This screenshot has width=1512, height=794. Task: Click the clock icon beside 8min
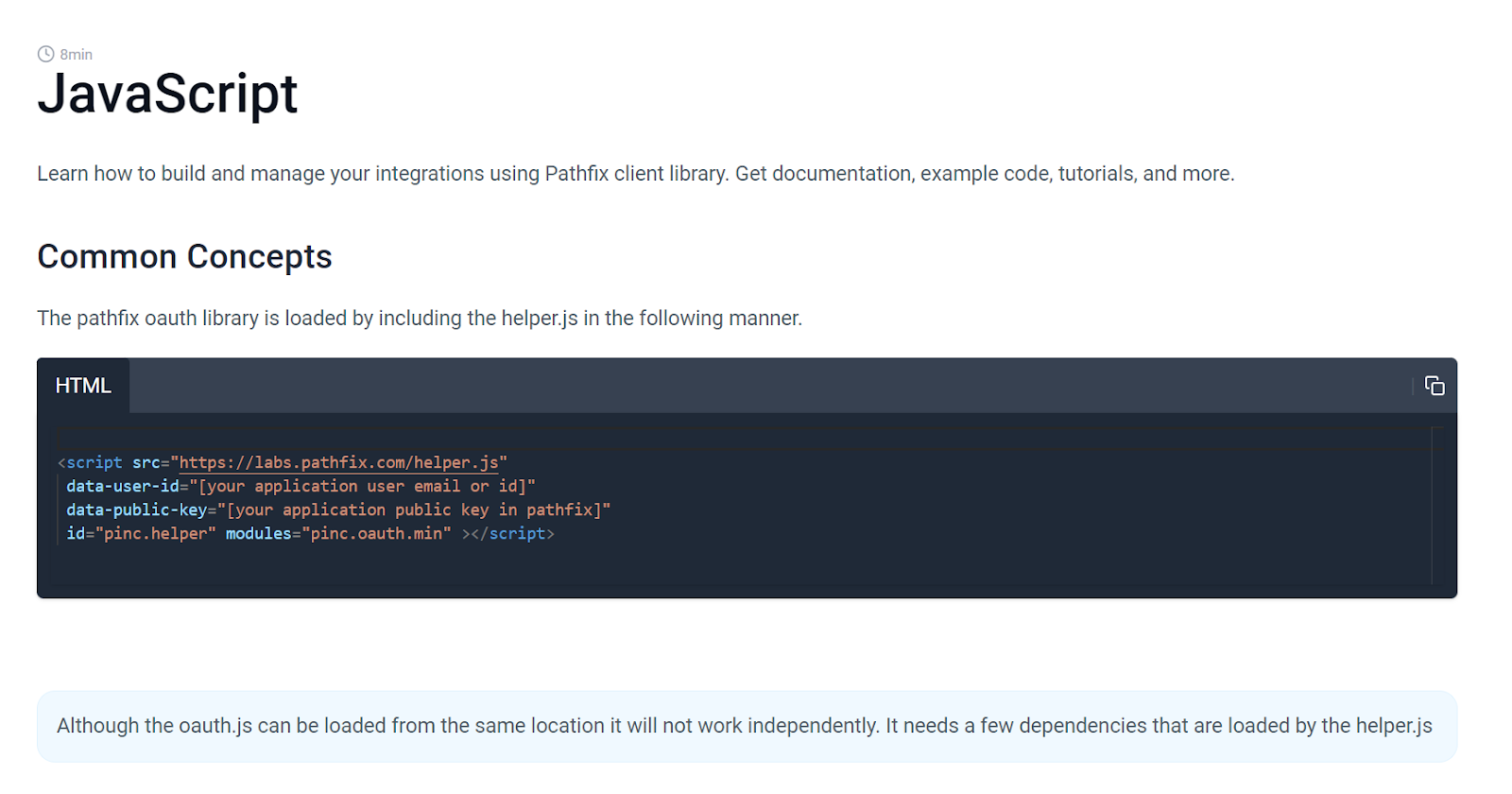(x=45, y=54)
